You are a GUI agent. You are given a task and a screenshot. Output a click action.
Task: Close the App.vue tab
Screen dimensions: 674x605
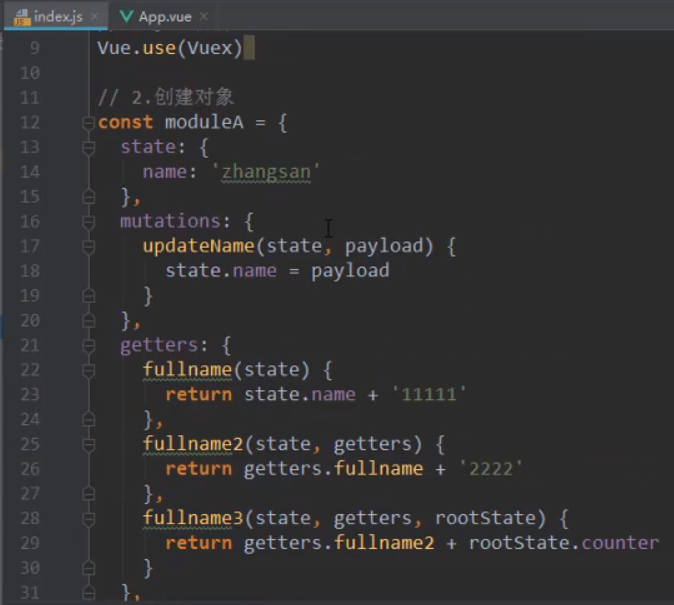(x=204, y=16)
